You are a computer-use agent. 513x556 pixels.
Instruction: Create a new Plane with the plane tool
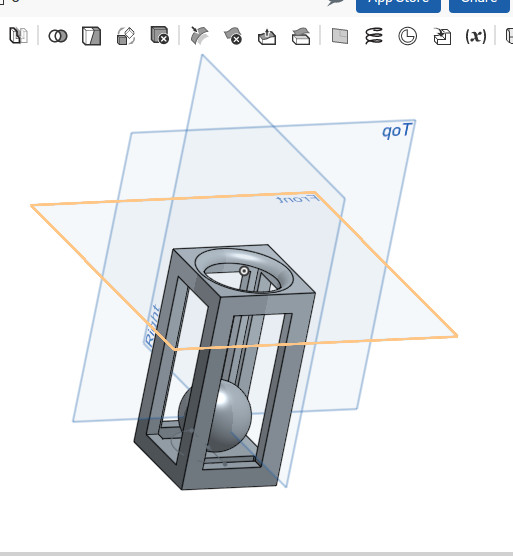tap(340, 36)
